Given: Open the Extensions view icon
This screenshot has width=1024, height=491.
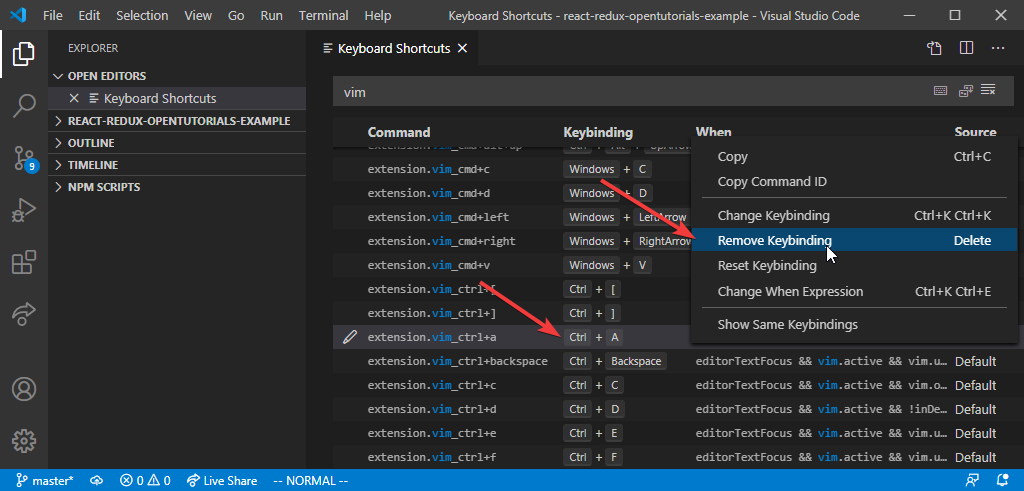Looking at the screenshot, I should [24, 262].
